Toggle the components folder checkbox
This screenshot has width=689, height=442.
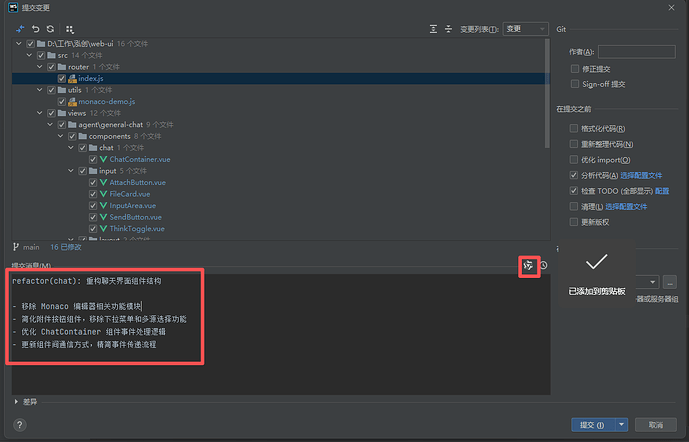point(72,136)
